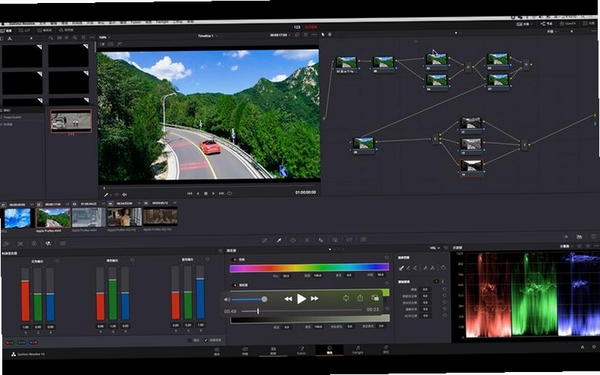Click the first copy-channel button at mixer bottom

[x=10, y=343]
